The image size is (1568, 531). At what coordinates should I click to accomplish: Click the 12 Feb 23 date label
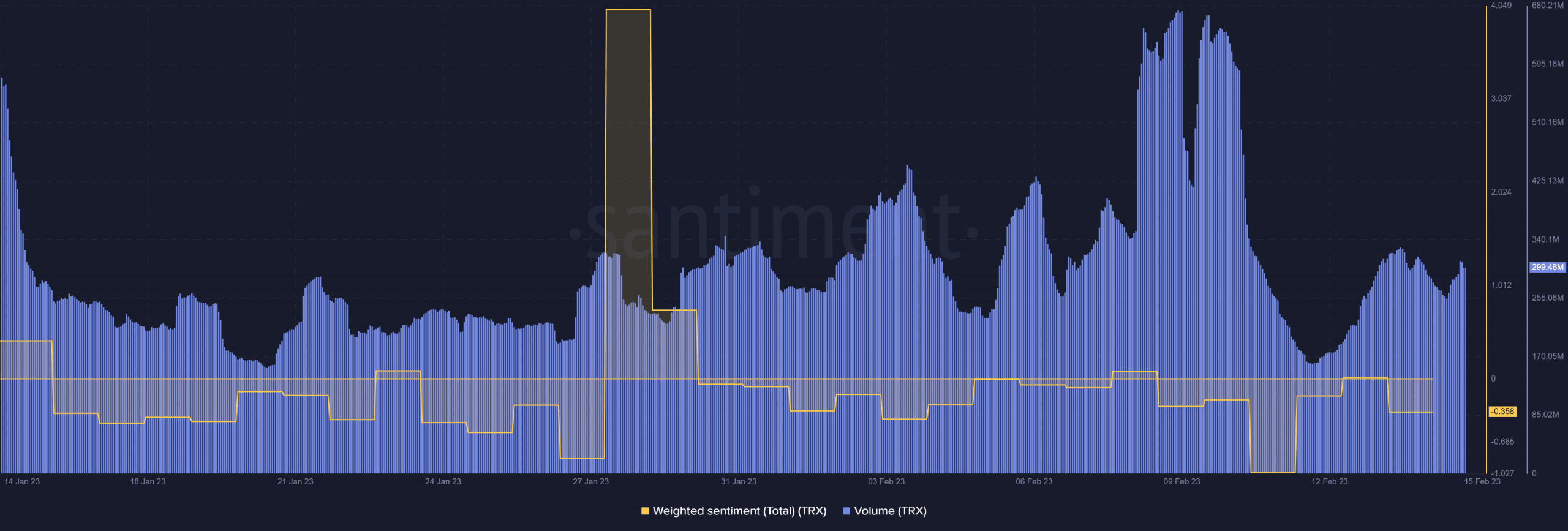[1329, 481]
